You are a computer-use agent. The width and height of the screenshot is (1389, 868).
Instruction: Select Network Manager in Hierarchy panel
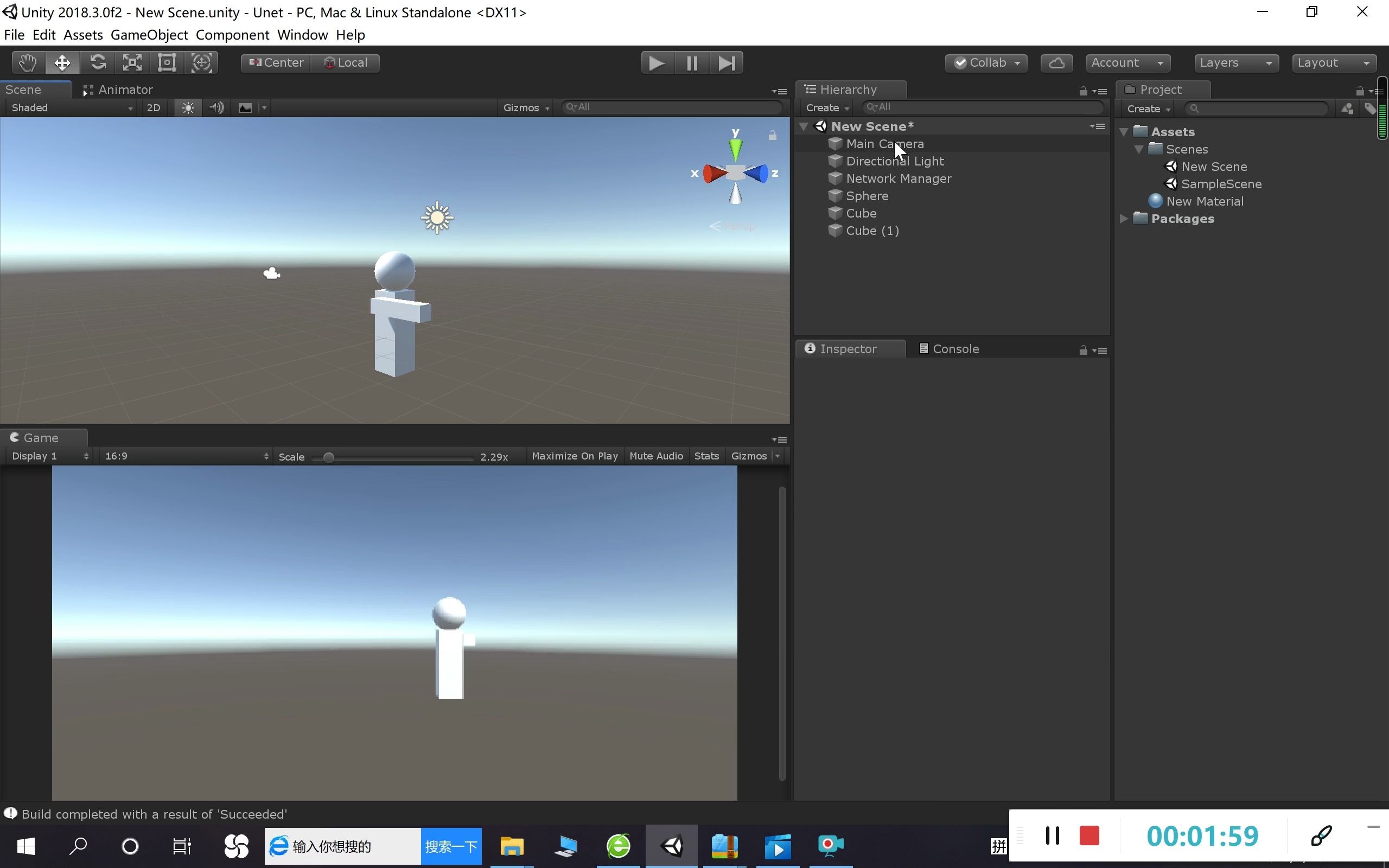point(899,178)
